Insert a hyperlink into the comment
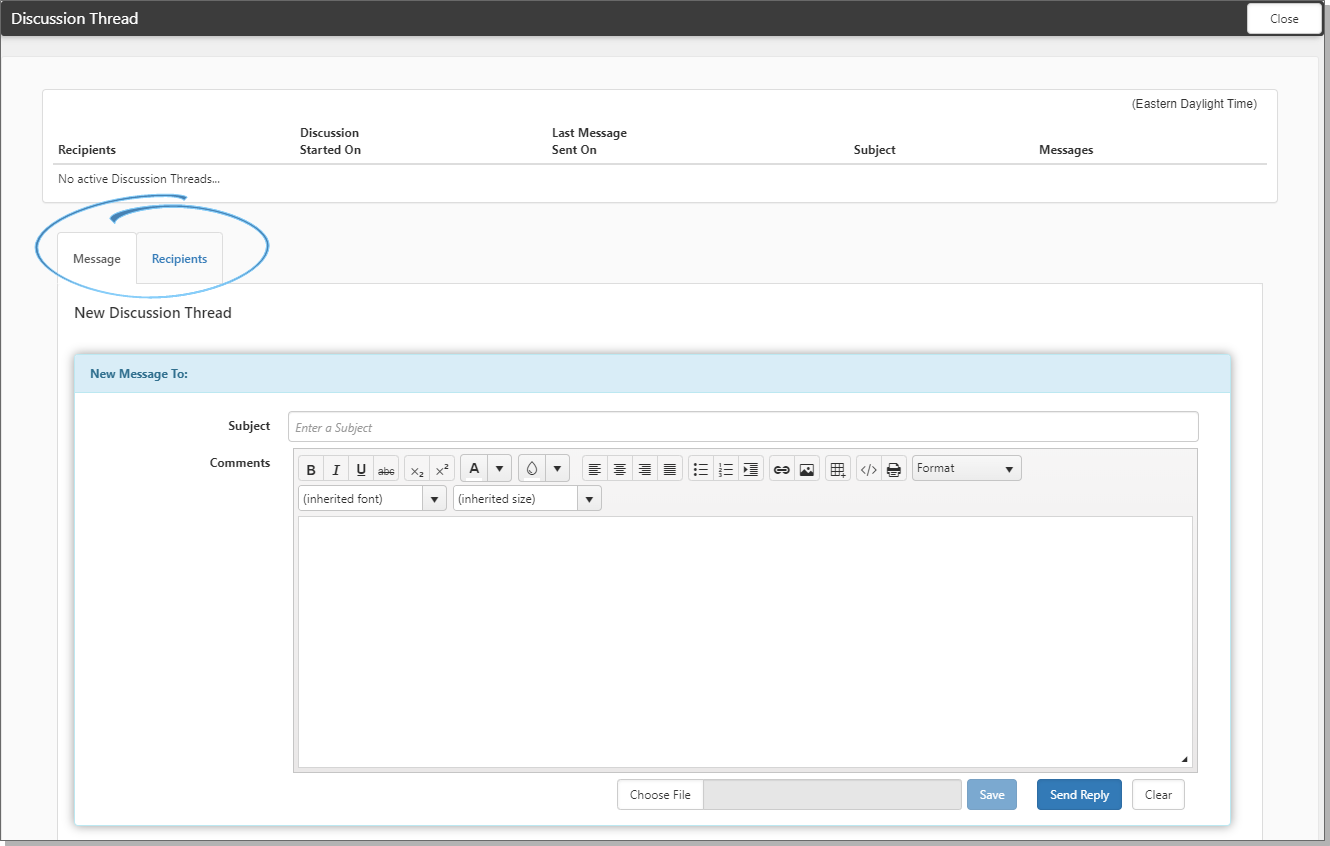1330x846 pixels. pos(782,469)
